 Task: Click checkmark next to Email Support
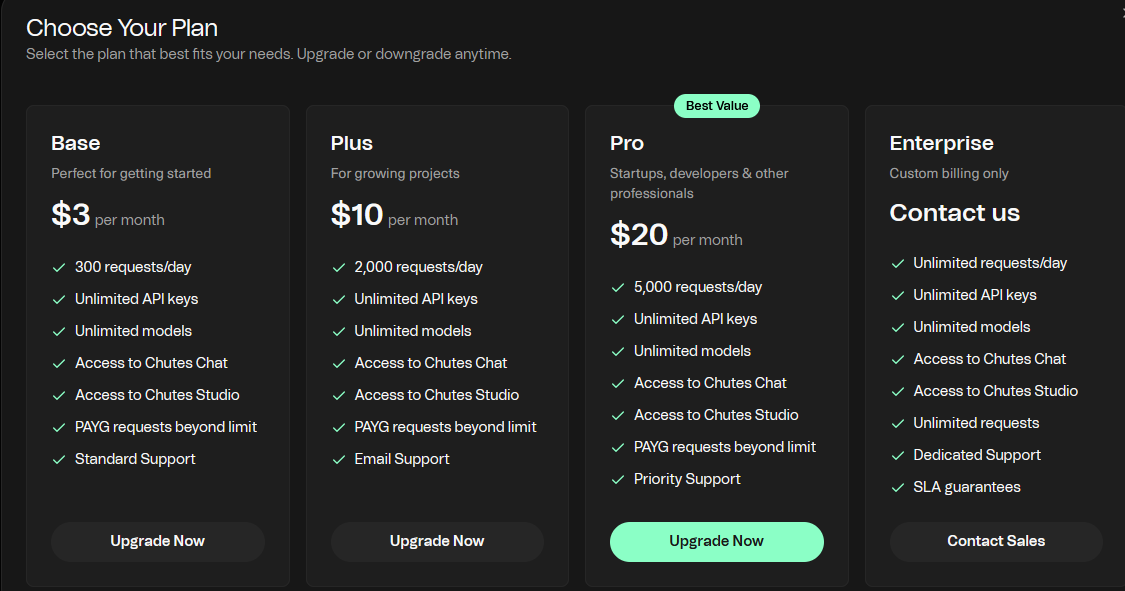339,459
